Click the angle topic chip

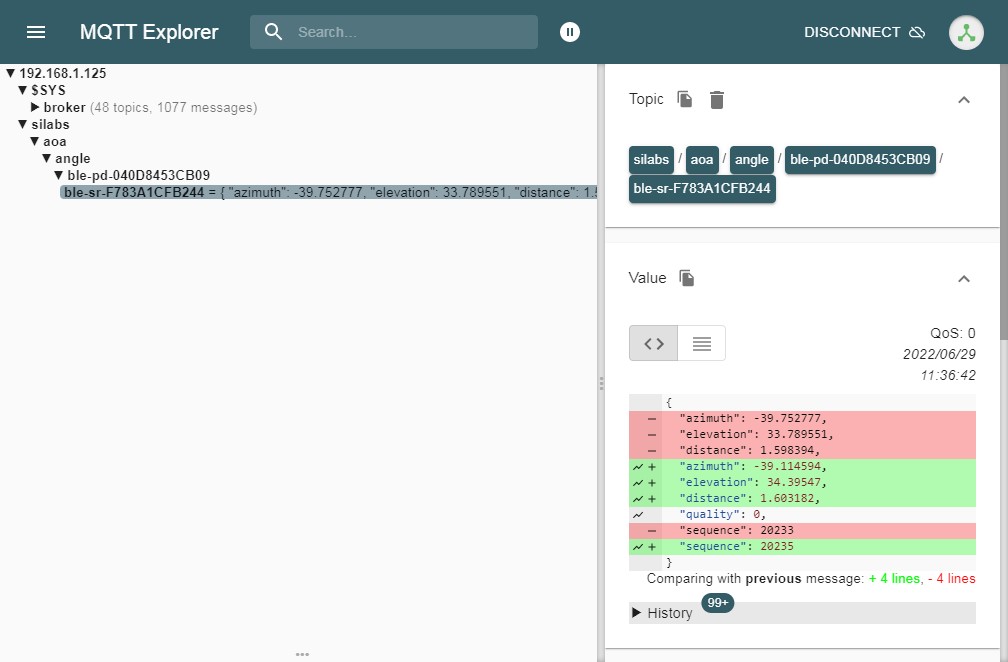point(752,159)
